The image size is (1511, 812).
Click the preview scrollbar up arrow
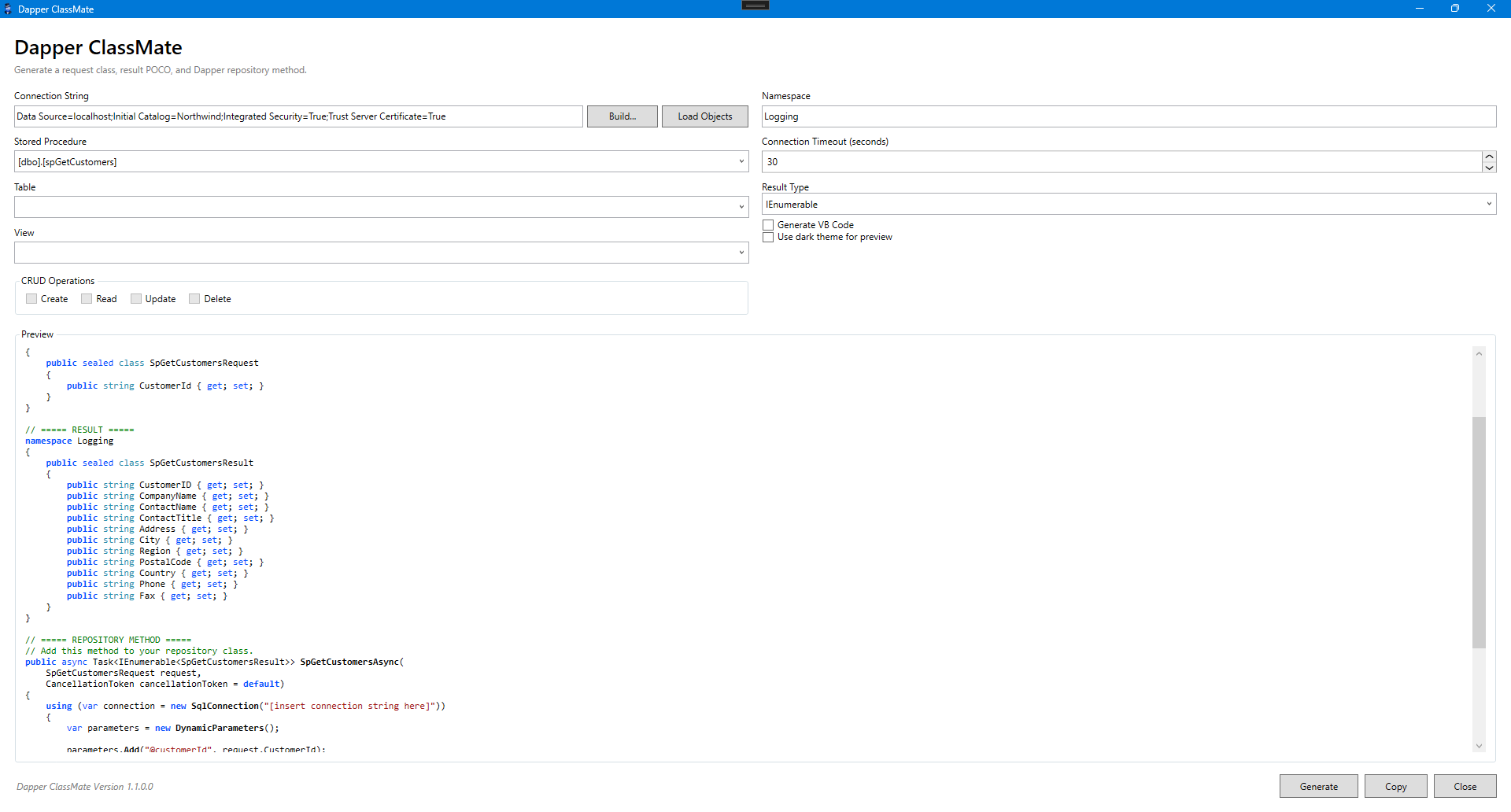tap(1479, 354)
